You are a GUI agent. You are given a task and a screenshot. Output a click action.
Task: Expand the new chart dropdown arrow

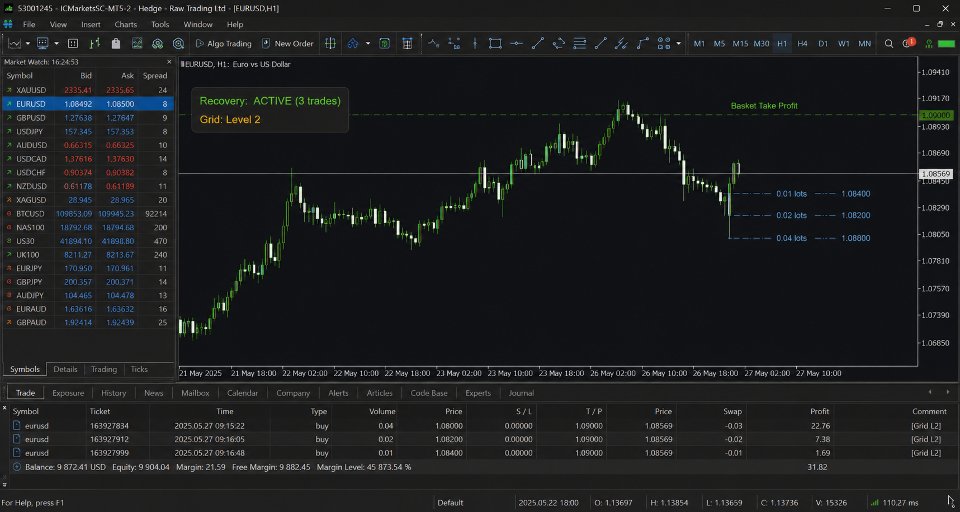coord(26,43)
